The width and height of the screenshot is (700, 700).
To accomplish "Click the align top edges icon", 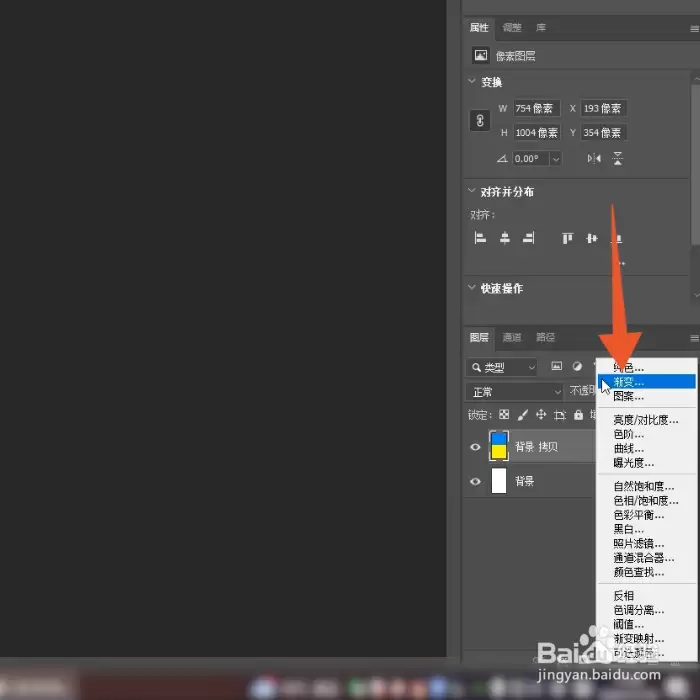I will [567, 238].
